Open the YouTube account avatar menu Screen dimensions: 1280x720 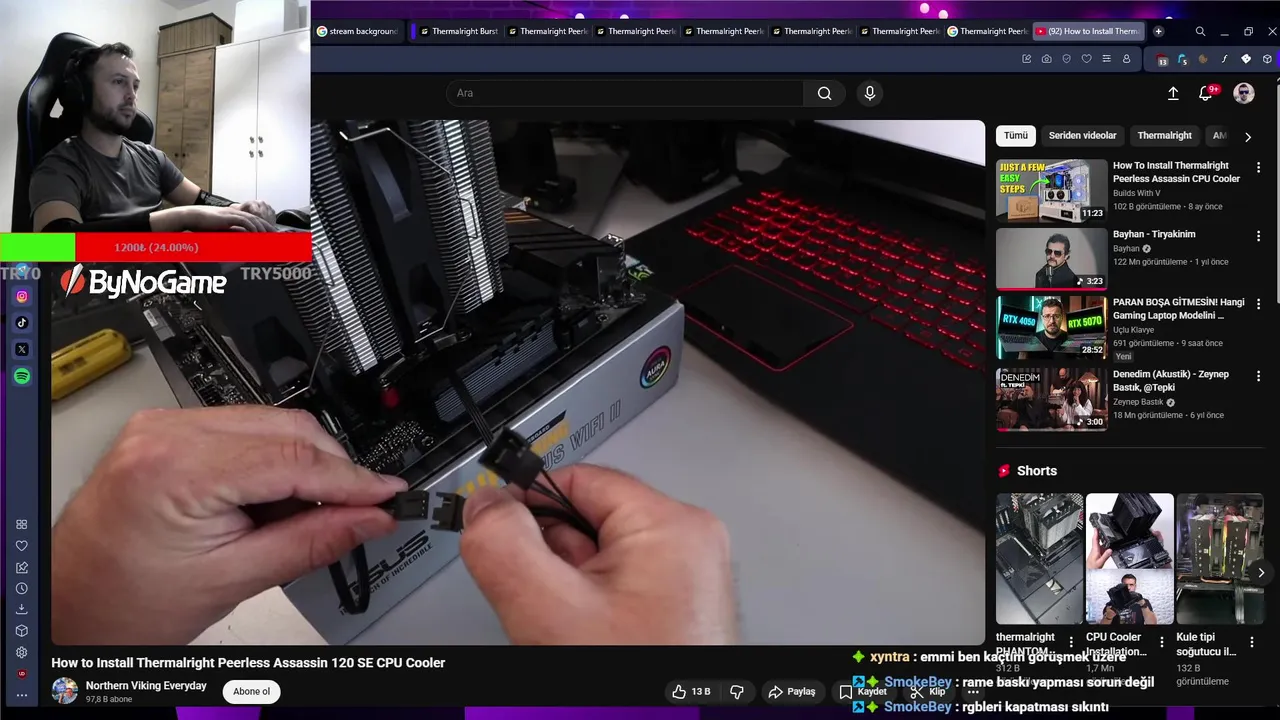coord(1244,93)
